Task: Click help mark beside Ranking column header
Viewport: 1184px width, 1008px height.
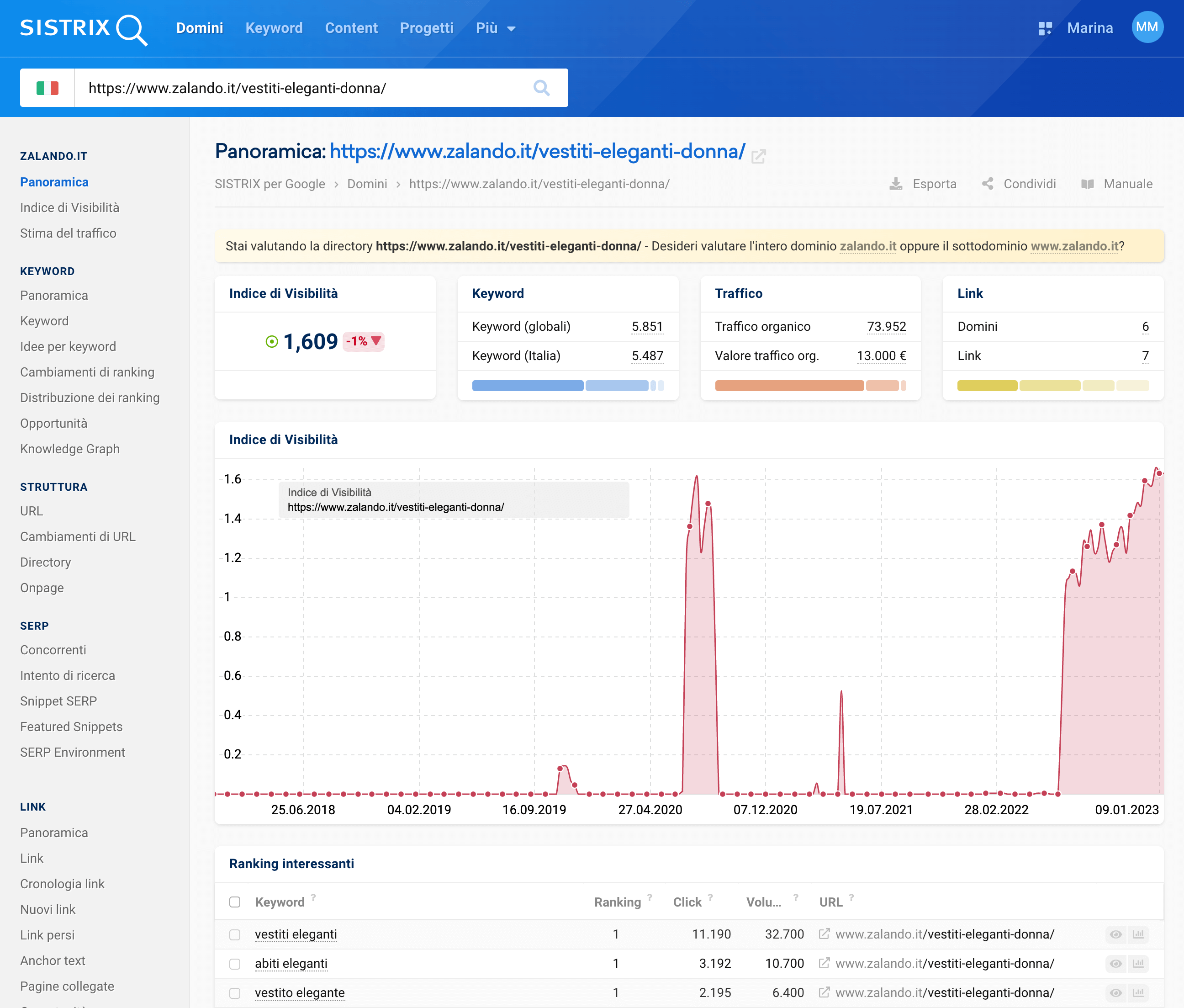Action: pos(650,897)
